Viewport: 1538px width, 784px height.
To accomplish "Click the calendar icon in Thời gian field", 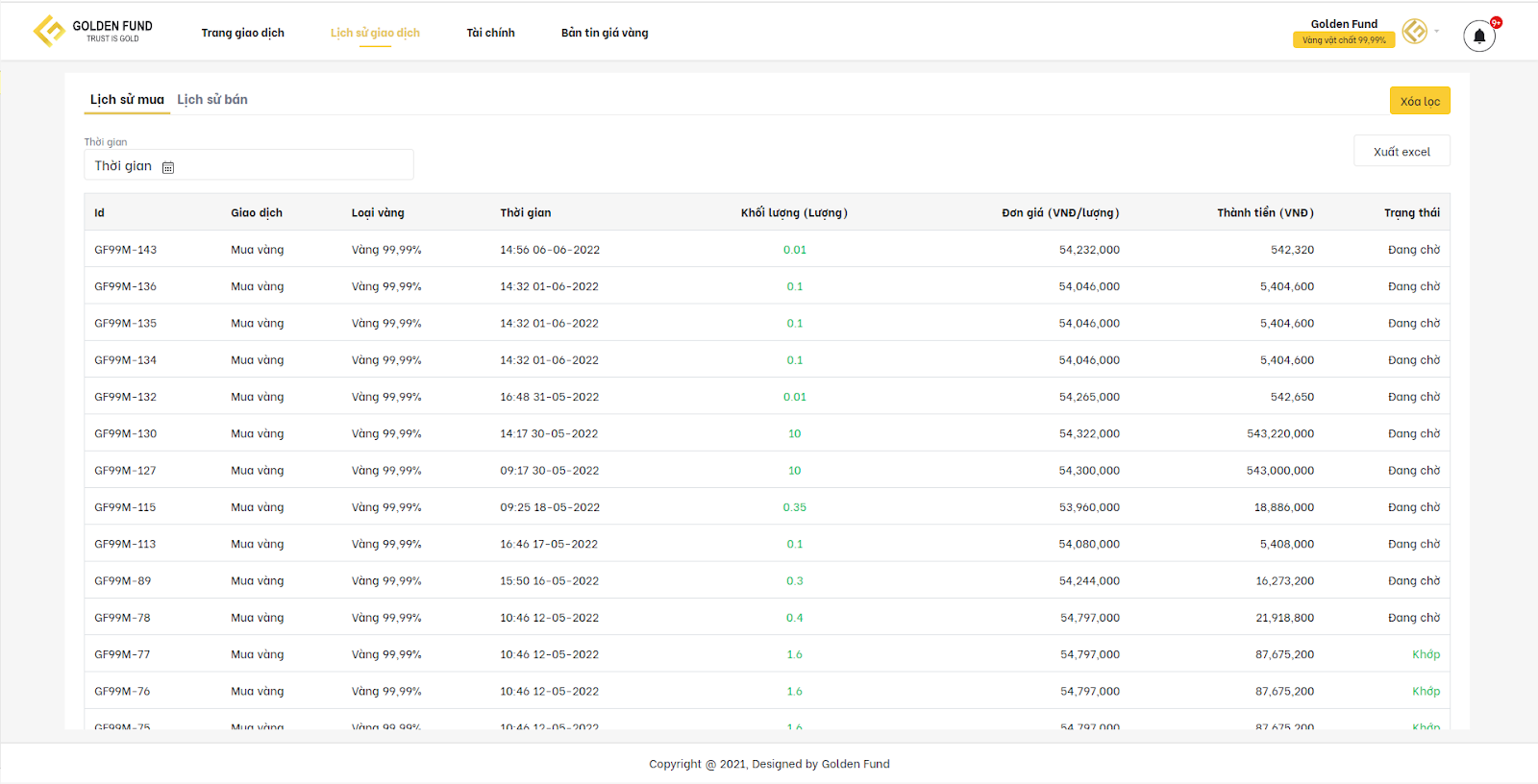I will point(168,167).
